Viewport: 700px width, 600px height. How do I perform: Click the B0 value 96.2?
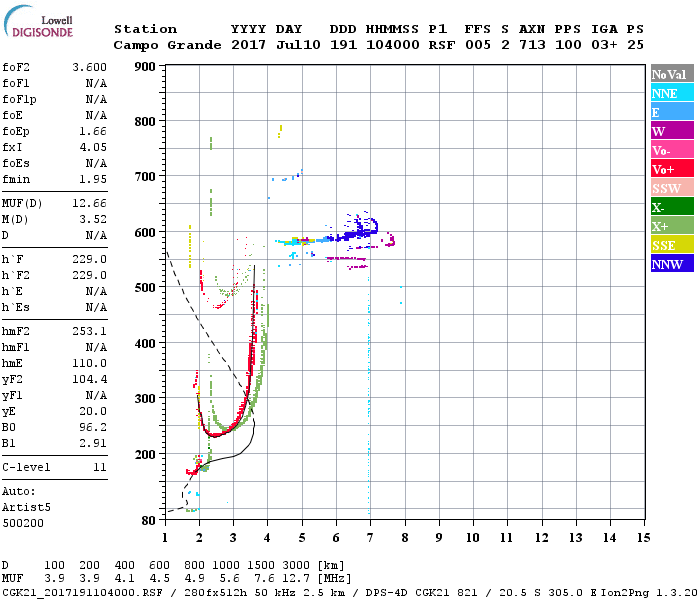pos(93,427)
